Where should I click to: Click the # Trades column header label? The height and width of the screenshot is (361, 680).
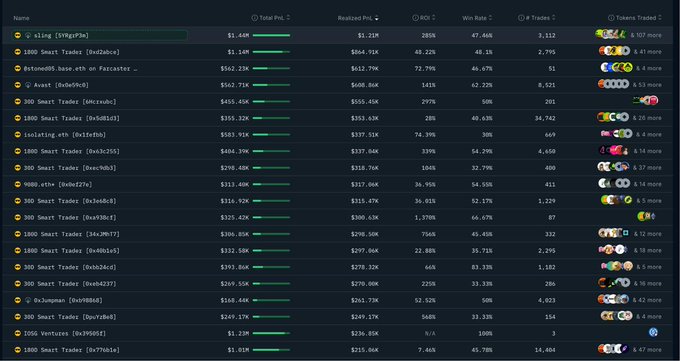537,18
